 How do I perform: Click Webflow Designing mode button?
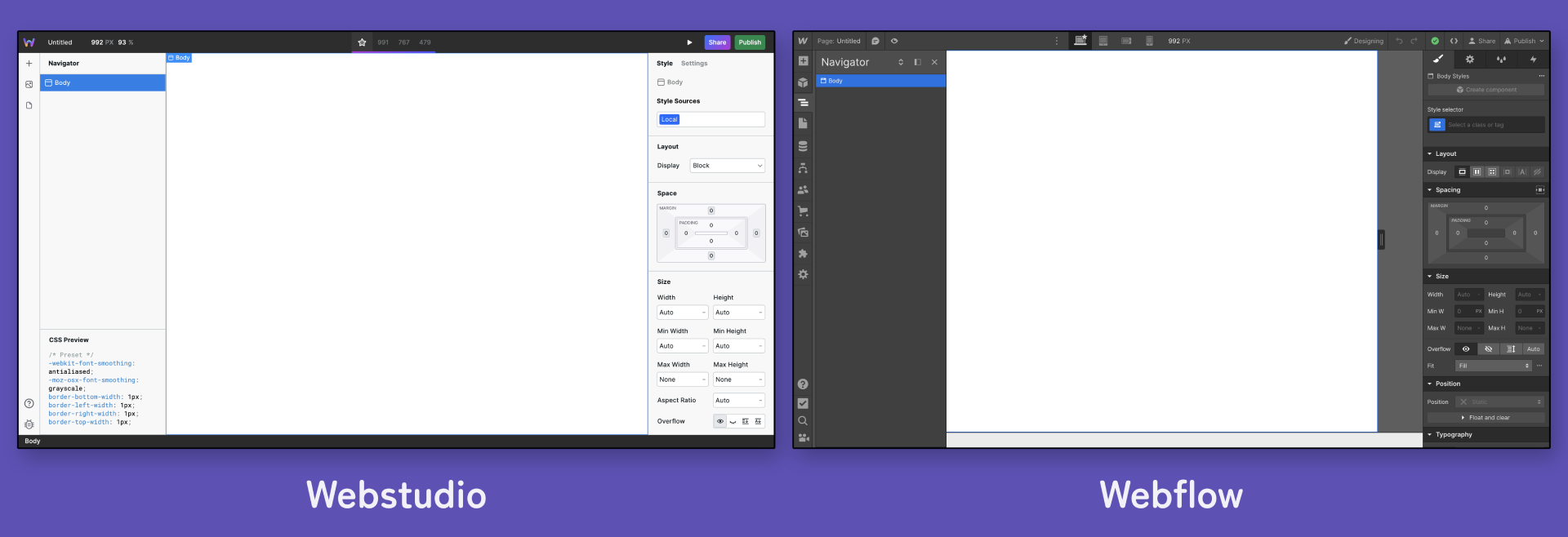tap(1364, 41)
